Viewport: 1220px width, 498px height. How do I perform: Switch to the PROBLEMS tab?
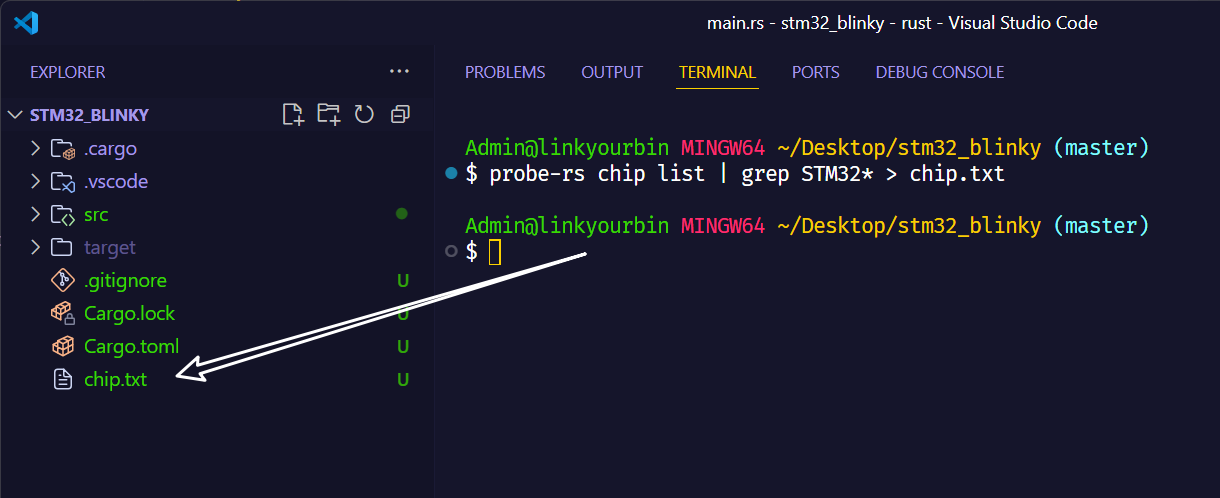coord(505,72)
